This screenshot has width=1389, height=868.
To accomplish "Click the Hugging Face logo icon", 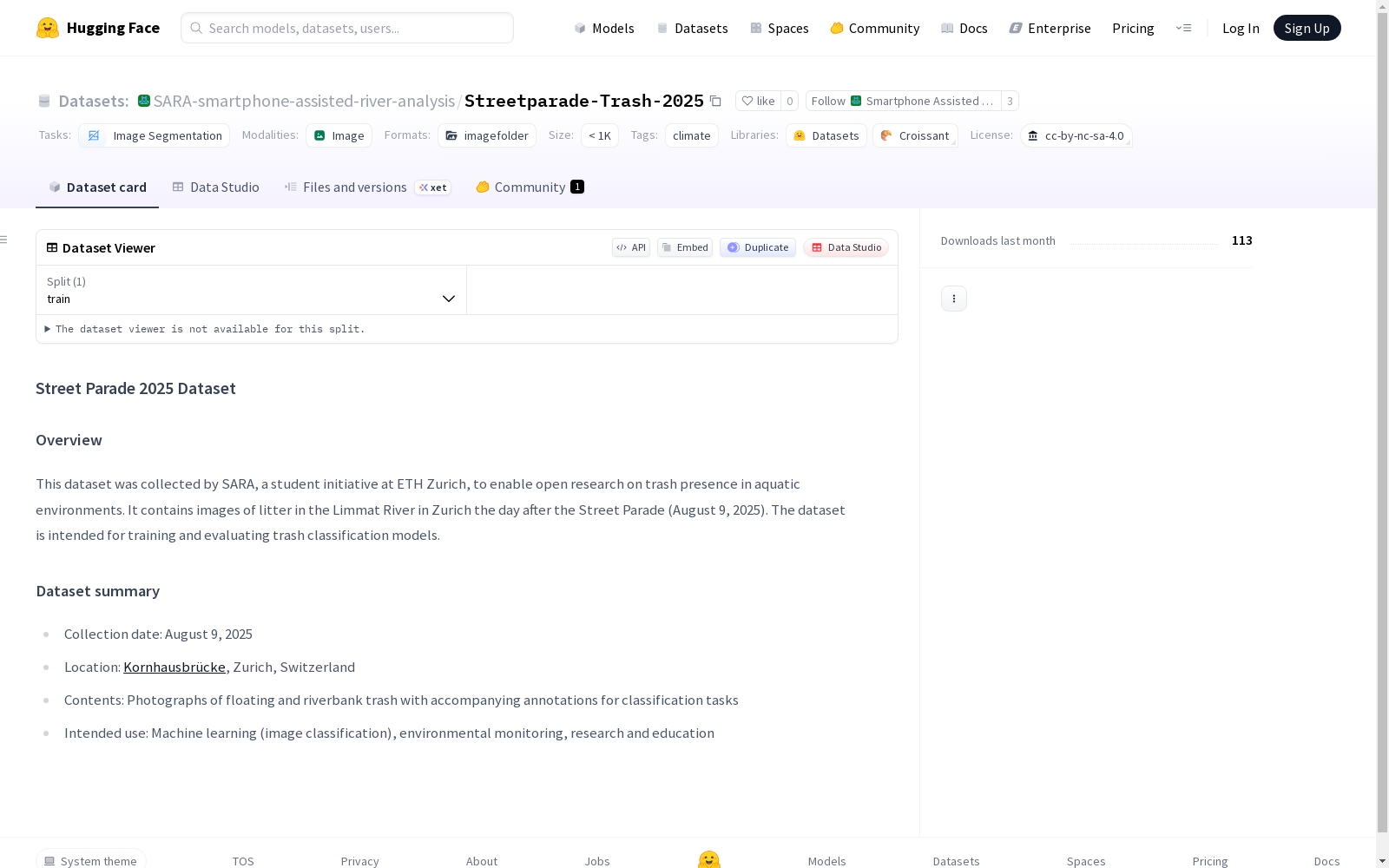I will pos(48,28).
